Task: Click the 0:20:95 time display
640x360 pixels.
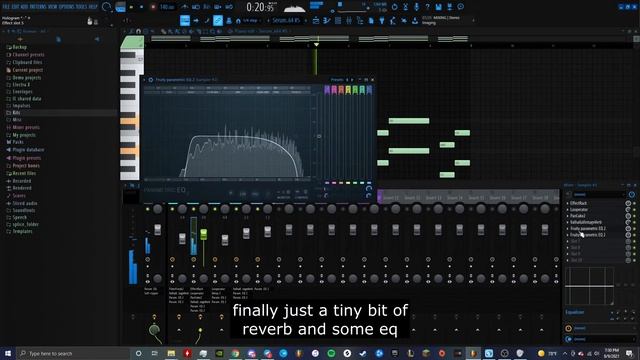Action: coord(261,7)
